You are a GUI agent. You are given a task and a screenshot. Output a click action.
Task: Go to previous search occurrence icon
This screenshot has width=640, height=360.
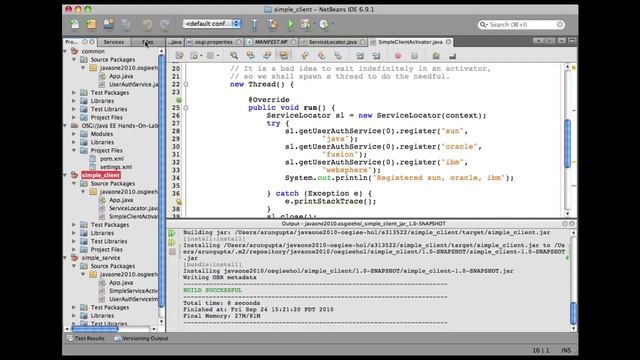coord(250,56)
